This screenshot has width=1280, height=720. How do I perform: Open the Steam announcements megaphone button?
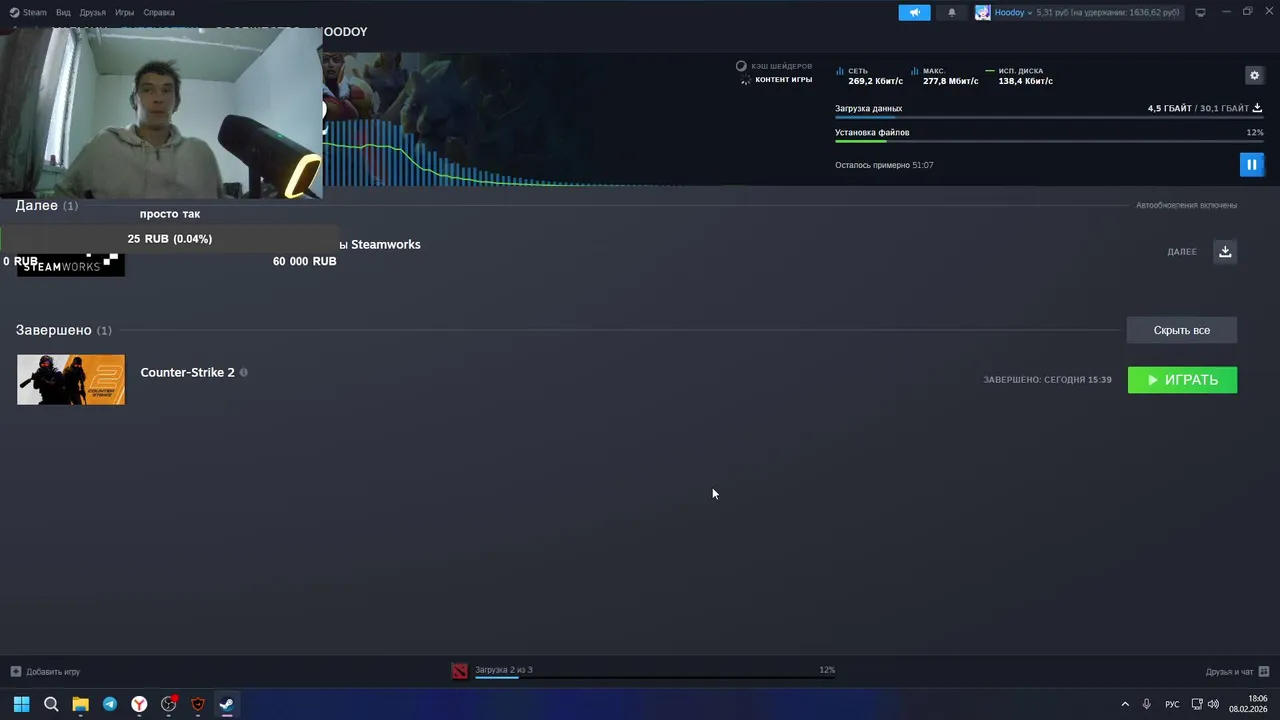[914, 13]
